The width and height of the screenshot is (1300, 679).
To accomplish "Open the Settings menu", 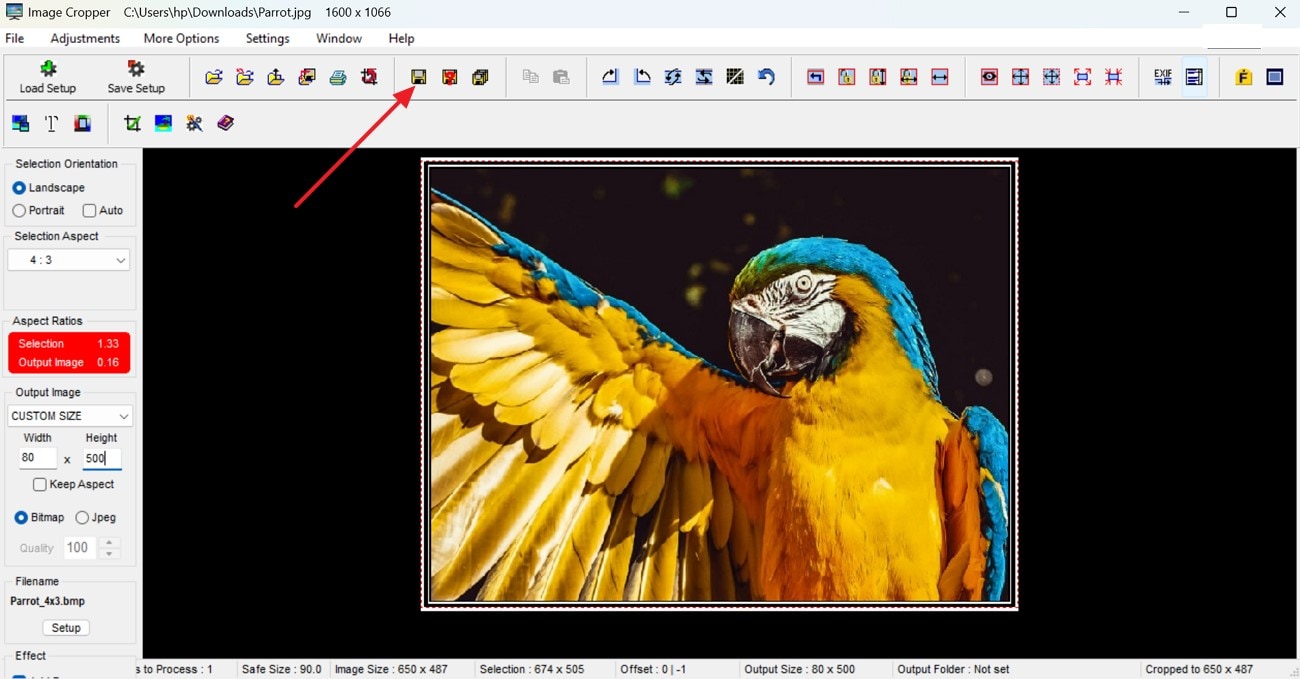I will (267, 38).
